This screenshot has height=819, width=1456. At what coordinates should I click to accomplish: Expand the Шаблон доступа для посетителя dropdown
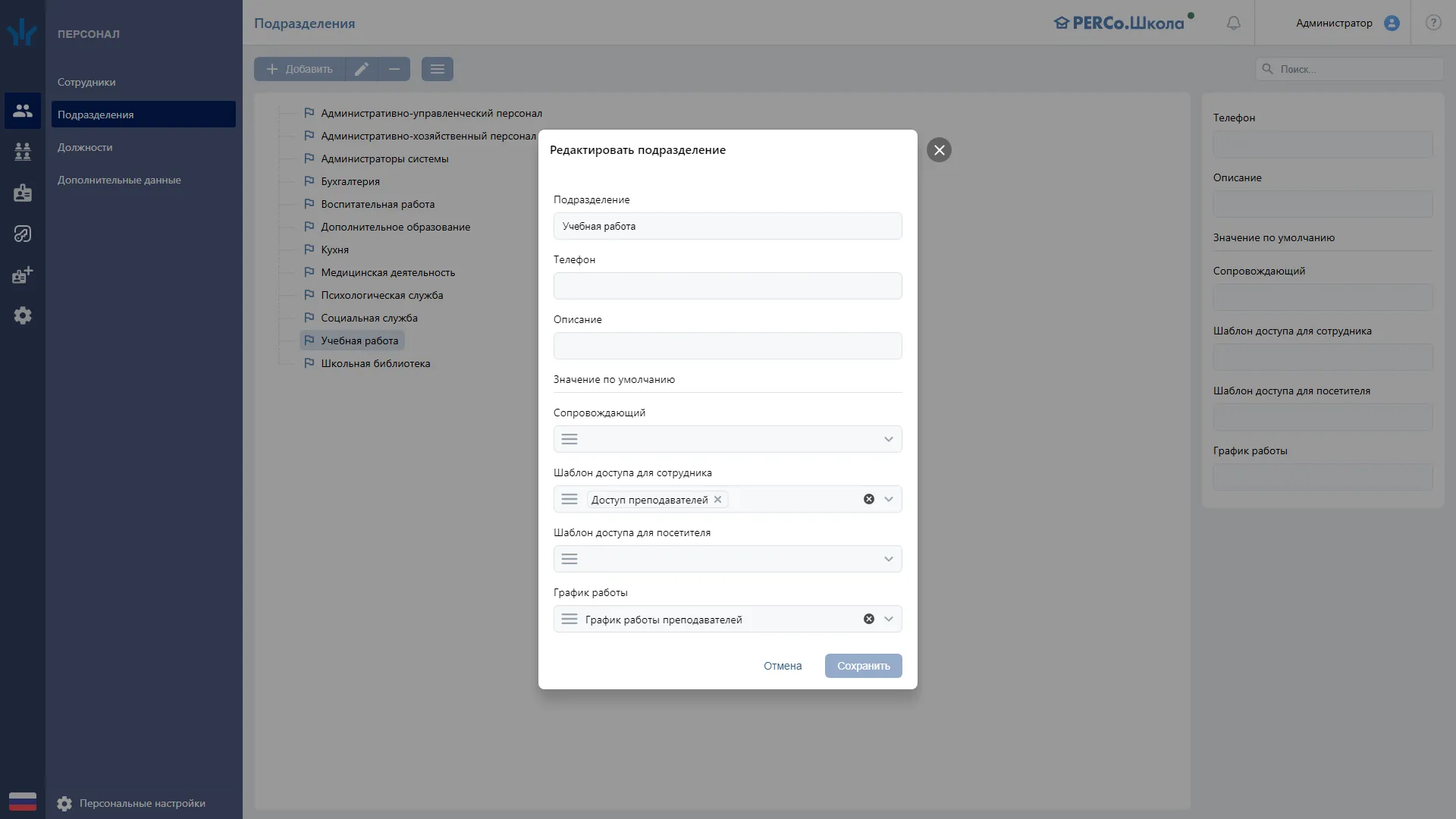pyautogui.click(x=889, y=559)
